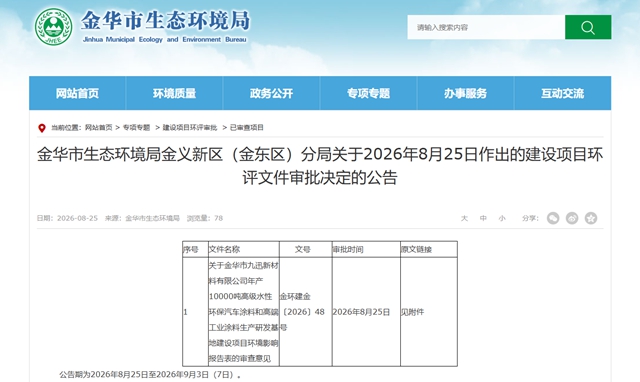
Task: Click the 金华市生态环境局 site title
Action: (x=165, y=20)
